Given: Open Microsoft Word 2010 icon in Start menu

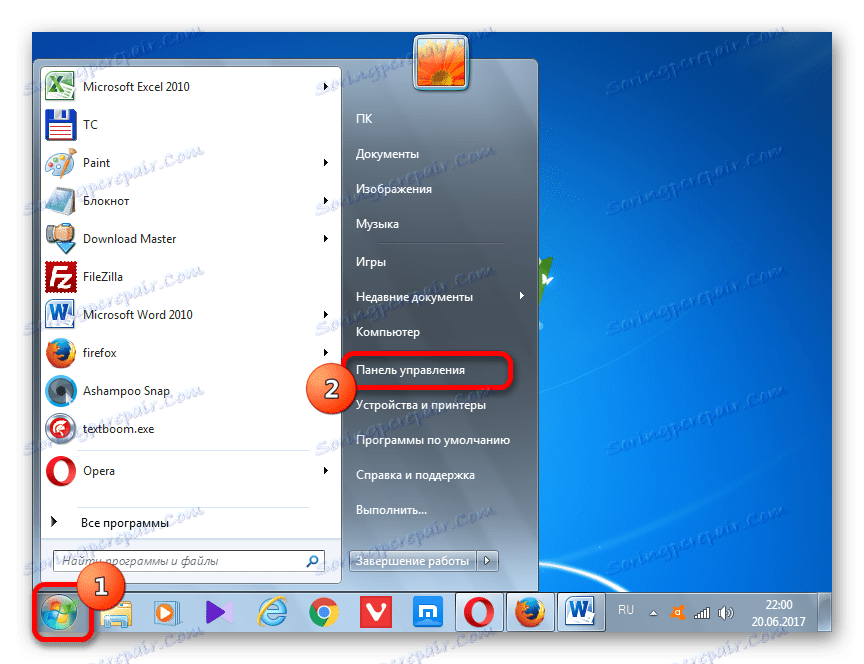Looking at the screenshot, I should [60, 315].
